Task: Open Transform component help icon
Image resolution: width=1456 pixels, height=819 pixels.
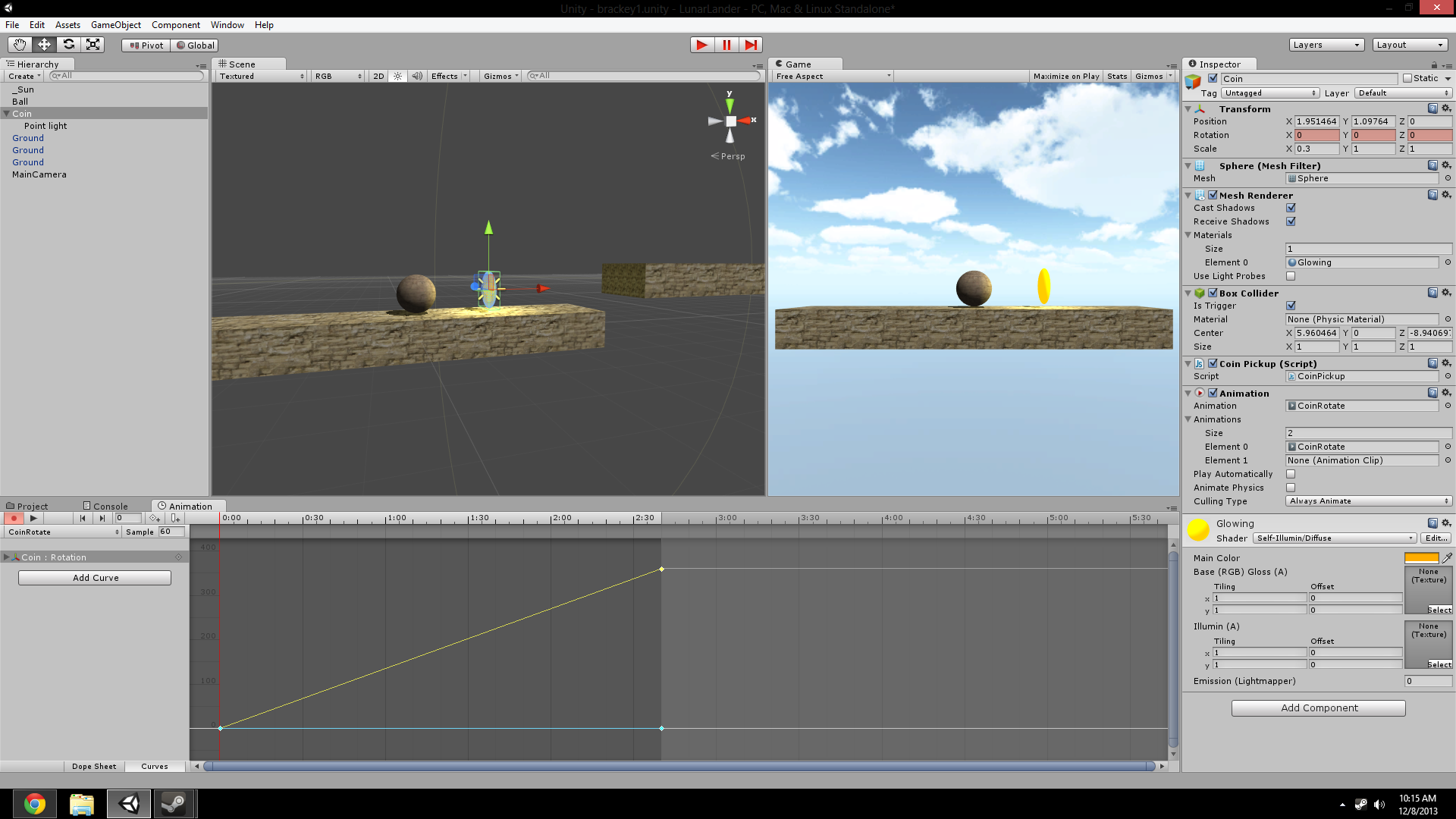Action: [x=1432, y=108]
